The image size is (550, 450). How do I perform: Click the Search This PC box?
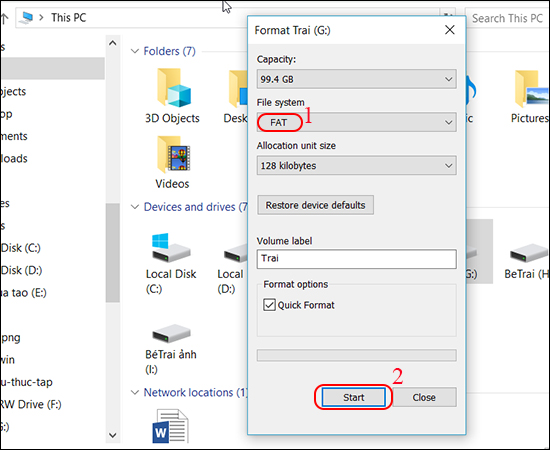tap(507, 18)
